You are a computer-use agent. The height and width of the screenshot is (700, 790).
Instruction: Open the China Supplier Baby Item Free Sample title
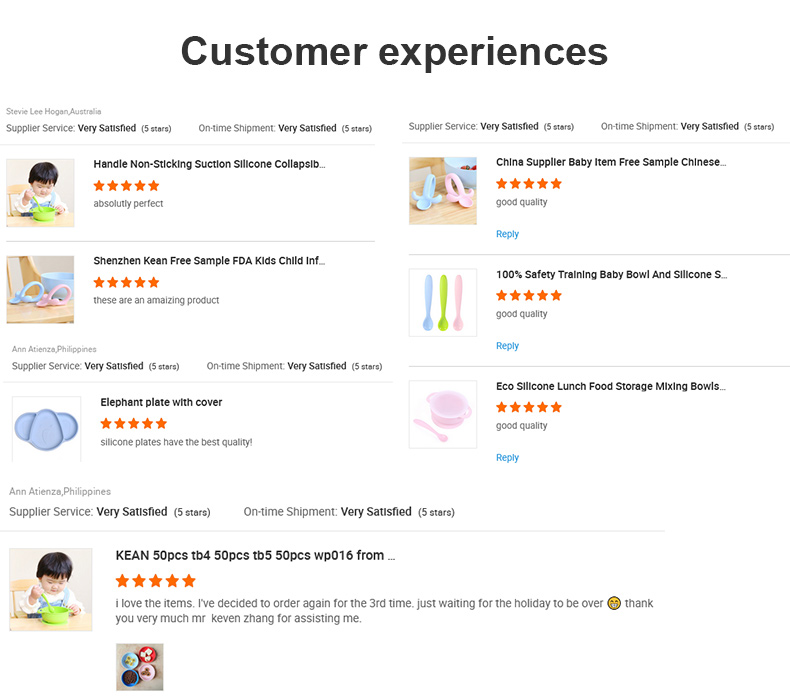(x=611, y=162)
